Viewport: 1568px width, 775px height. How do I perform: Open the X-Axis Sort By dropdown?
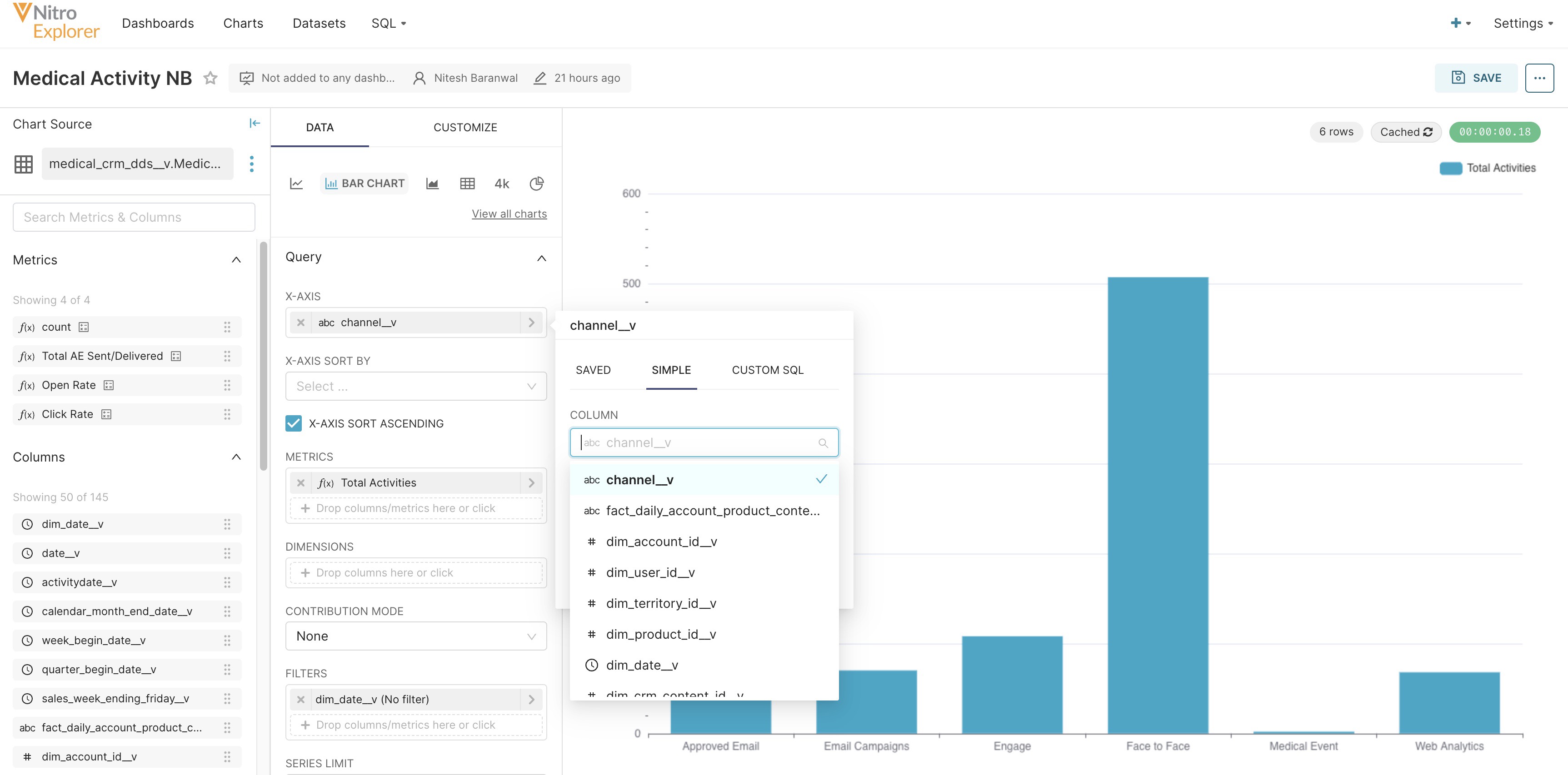click(416, 386)
